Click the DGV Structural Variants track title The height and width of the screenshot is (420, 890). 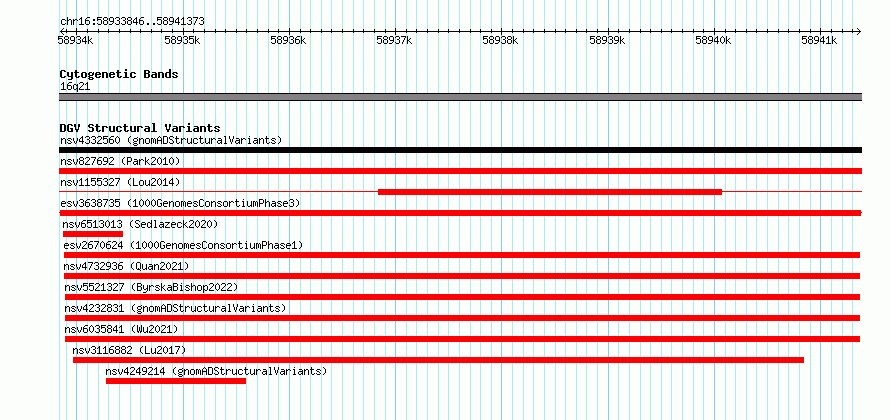click(x=140, y=128)
